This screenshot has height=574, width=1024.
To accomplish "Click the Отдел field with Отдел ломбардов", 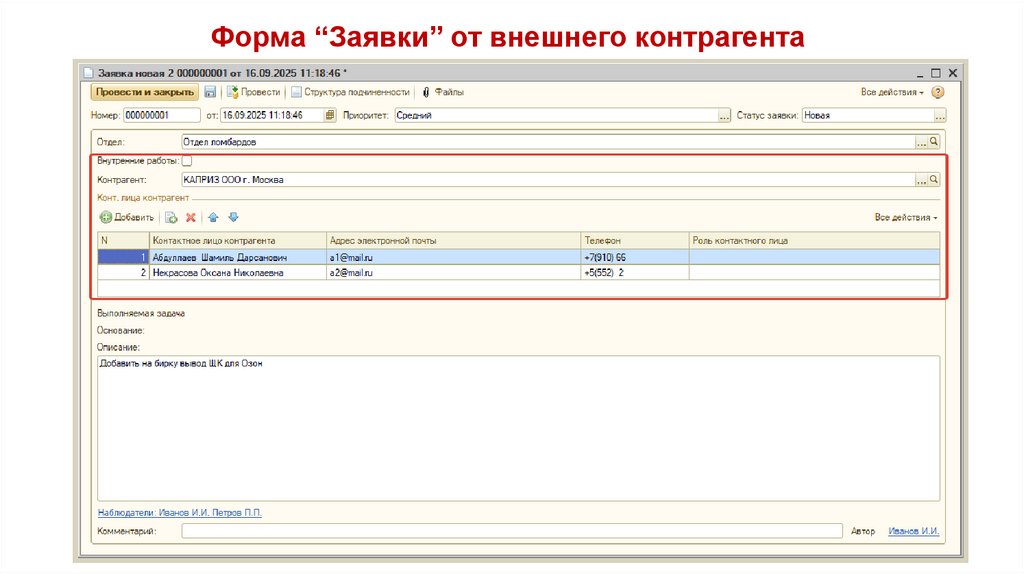I will [548, 142].
